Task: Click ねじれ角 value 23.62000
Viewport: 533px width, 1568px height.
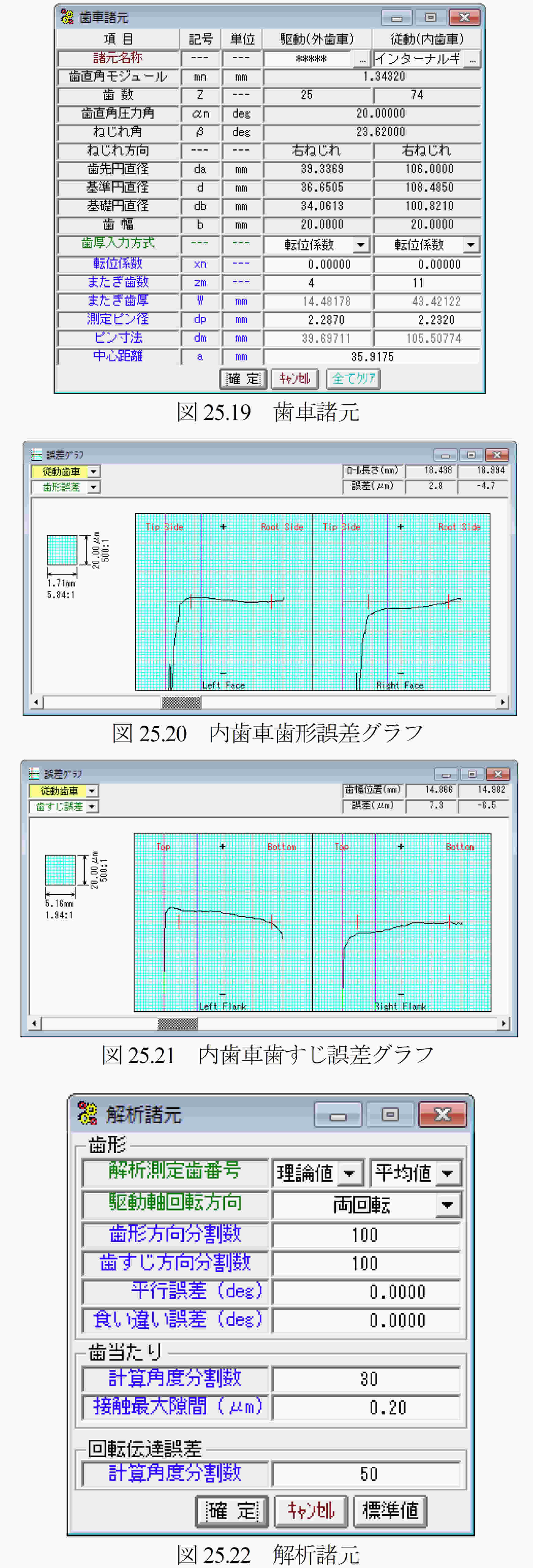Action: click(372, 132)
